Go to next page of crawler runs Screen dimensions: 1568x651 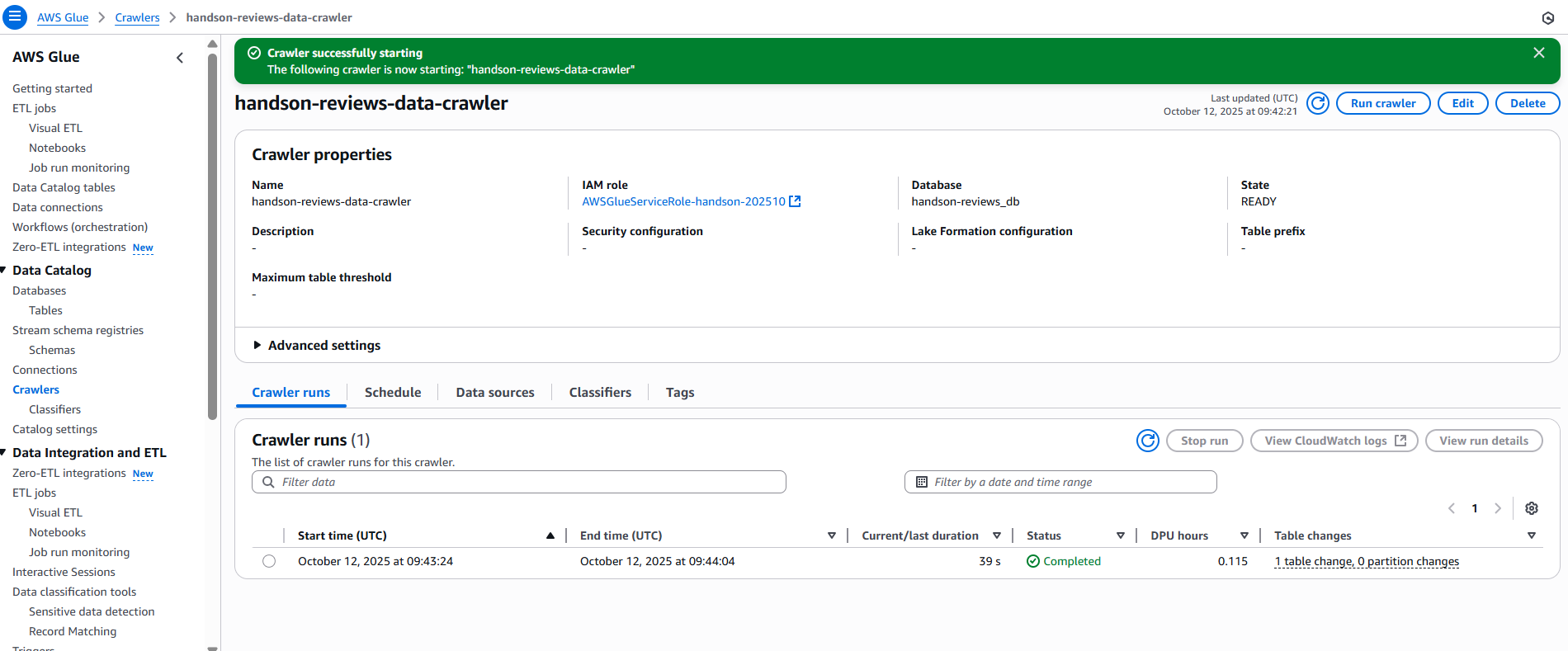pos(1498,508)
